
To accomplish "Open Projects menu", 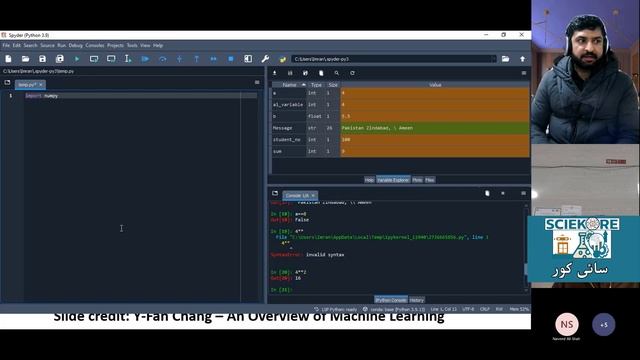I will (x=115, y=46).
